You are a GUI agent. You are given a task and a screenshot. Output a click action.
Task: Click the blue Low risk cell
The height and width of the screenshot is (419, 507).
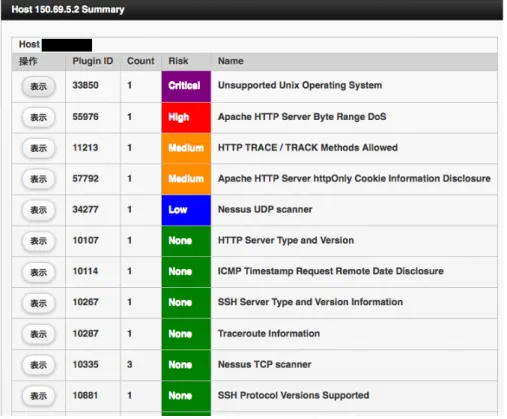[x=186, y=210]
